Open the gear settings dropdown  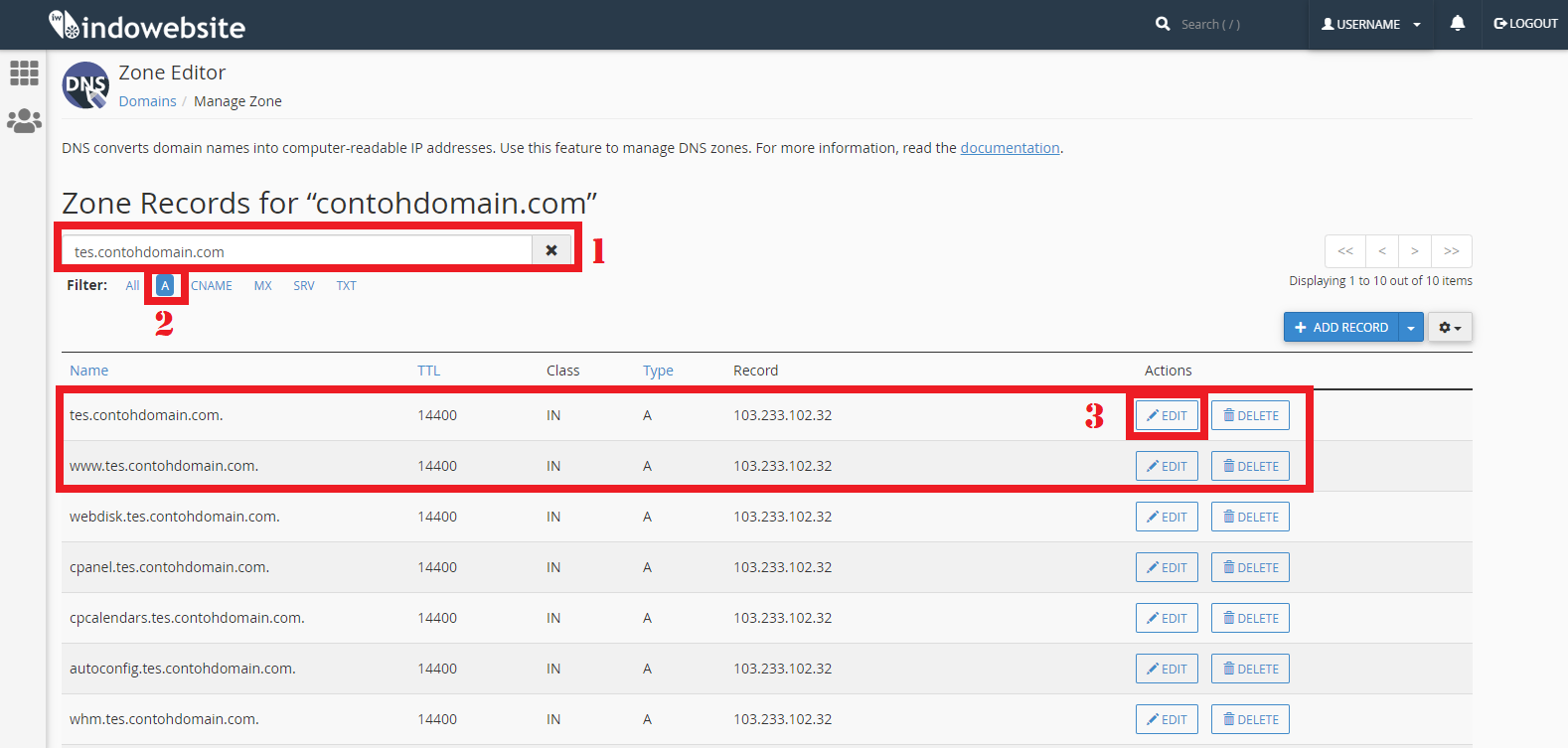point(1450,327)
